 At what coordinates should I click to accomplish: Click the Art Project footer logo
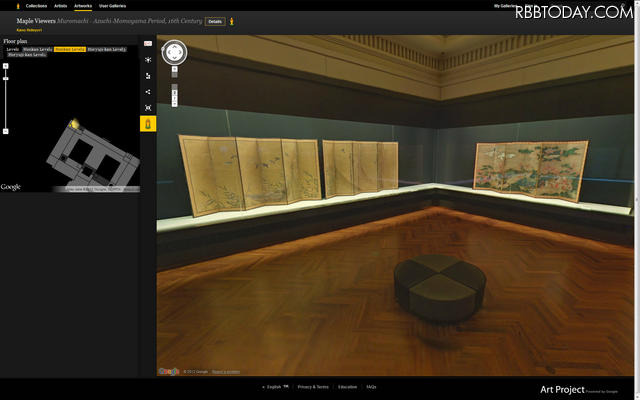coord(562,390)
